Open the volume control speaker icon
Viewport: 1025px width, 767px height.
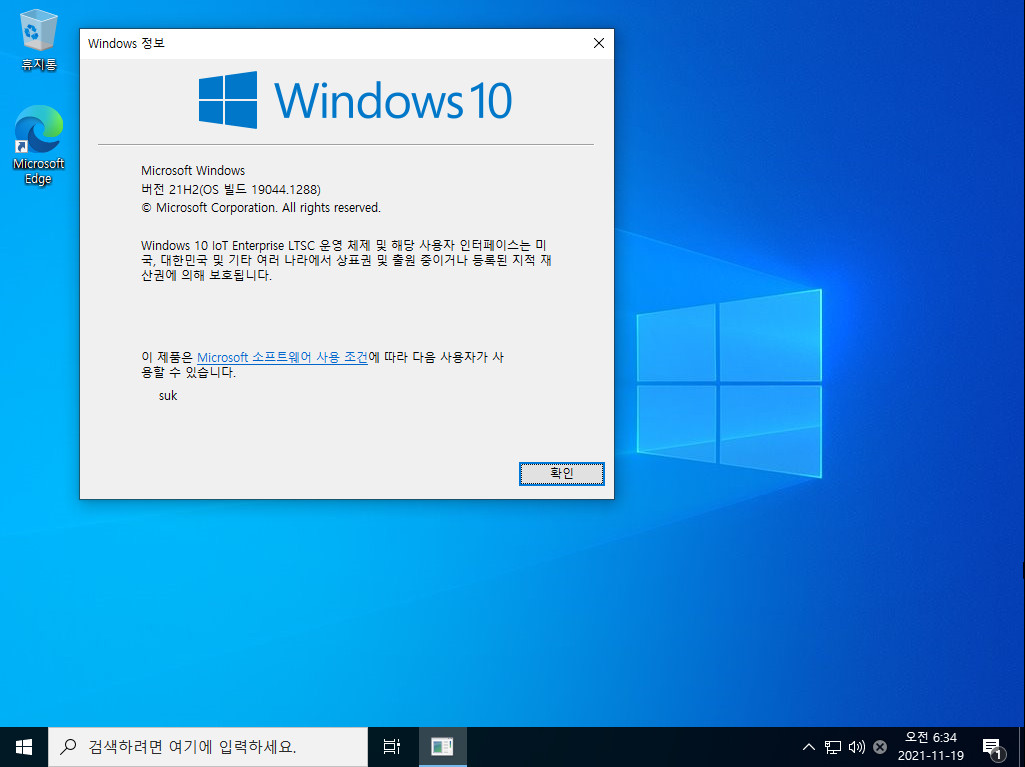(x=856, y=746)
